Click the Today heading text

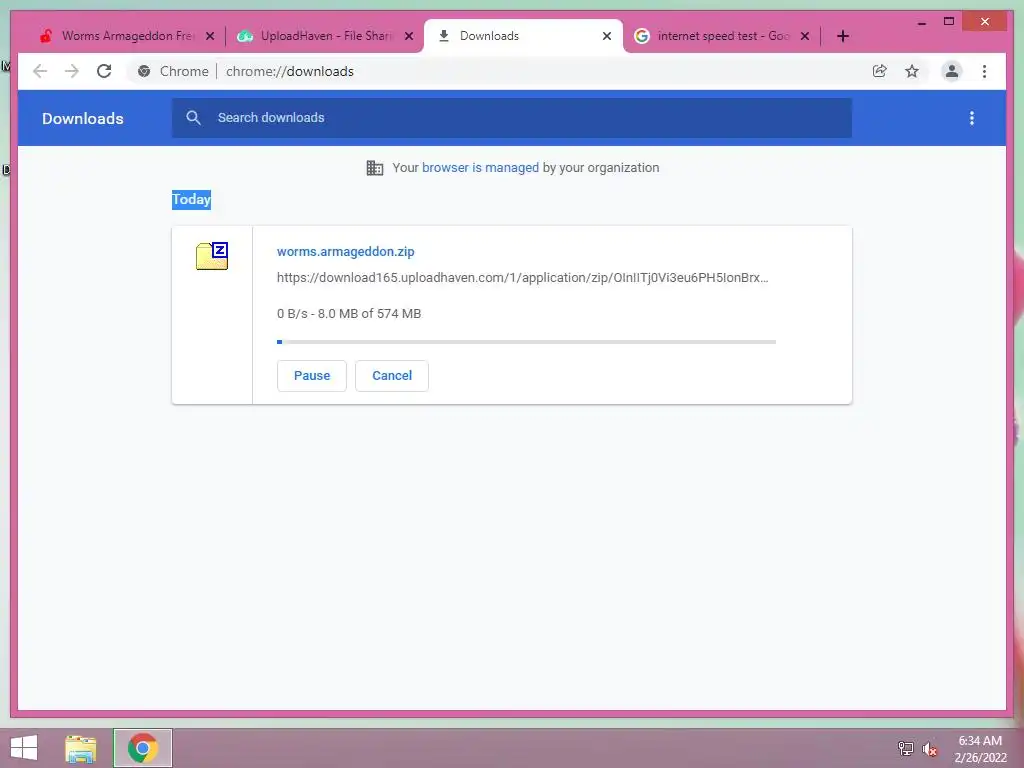(x=191, y=199)
